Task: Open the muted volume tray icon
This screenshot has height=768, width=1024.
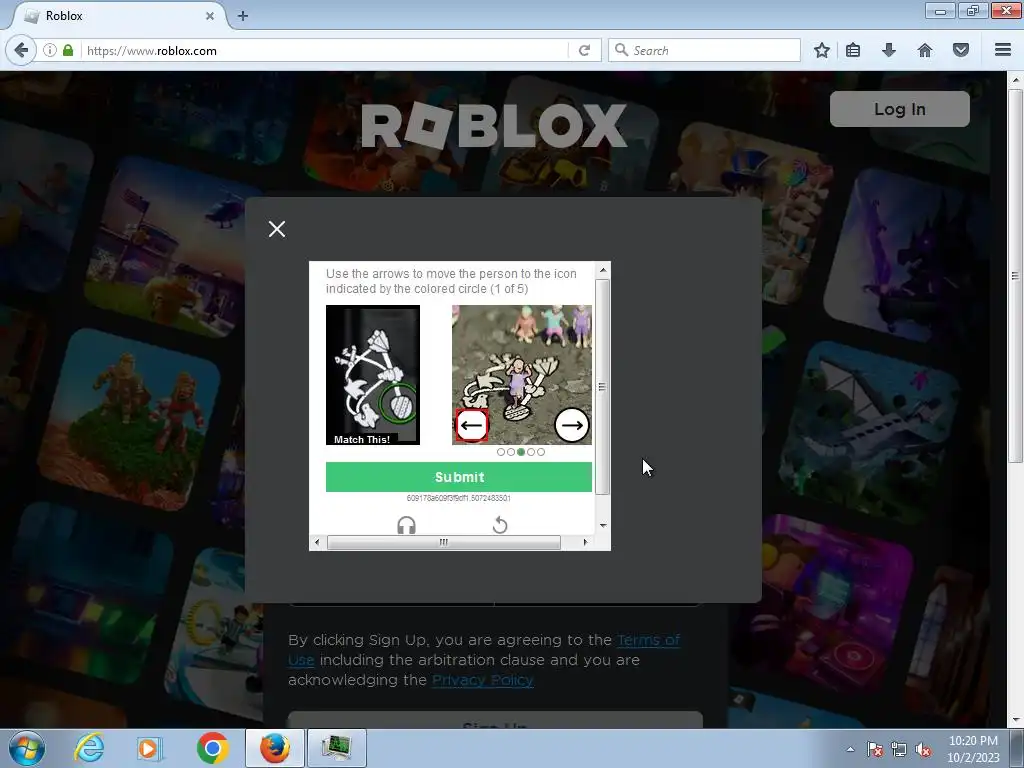Action: point(923,749)
